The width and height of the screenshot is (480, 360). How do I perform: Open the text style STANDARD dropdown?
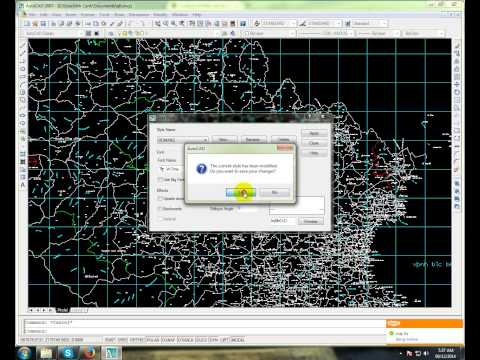pos(279,24)
